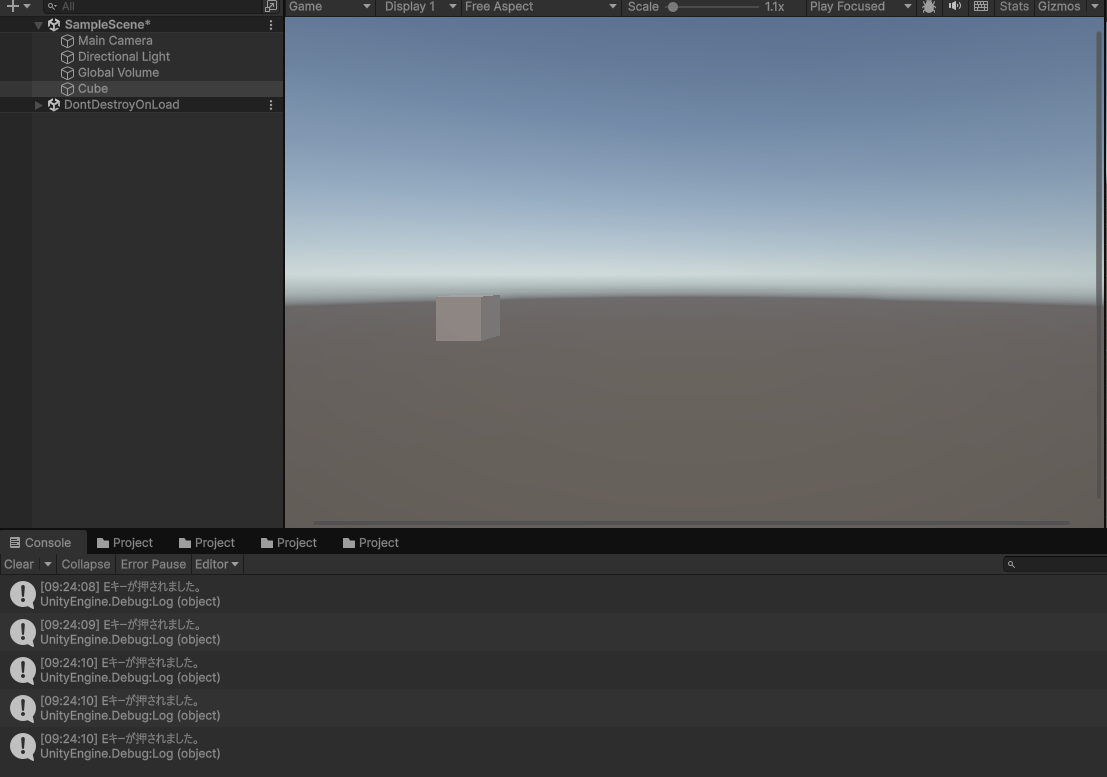Viewport: 1107px width, 777px height.
Task: Select log message at 09:24:08
Action: (x=554, y=594)
